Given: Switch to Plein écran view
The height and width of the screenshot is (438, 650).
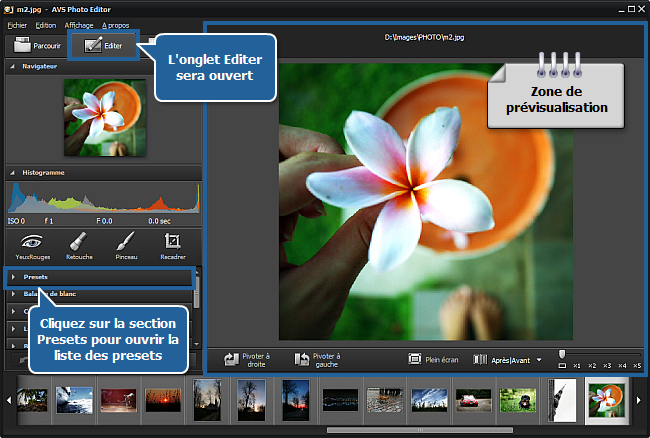Looking at the screenshot, I should [x=433, y=358].
